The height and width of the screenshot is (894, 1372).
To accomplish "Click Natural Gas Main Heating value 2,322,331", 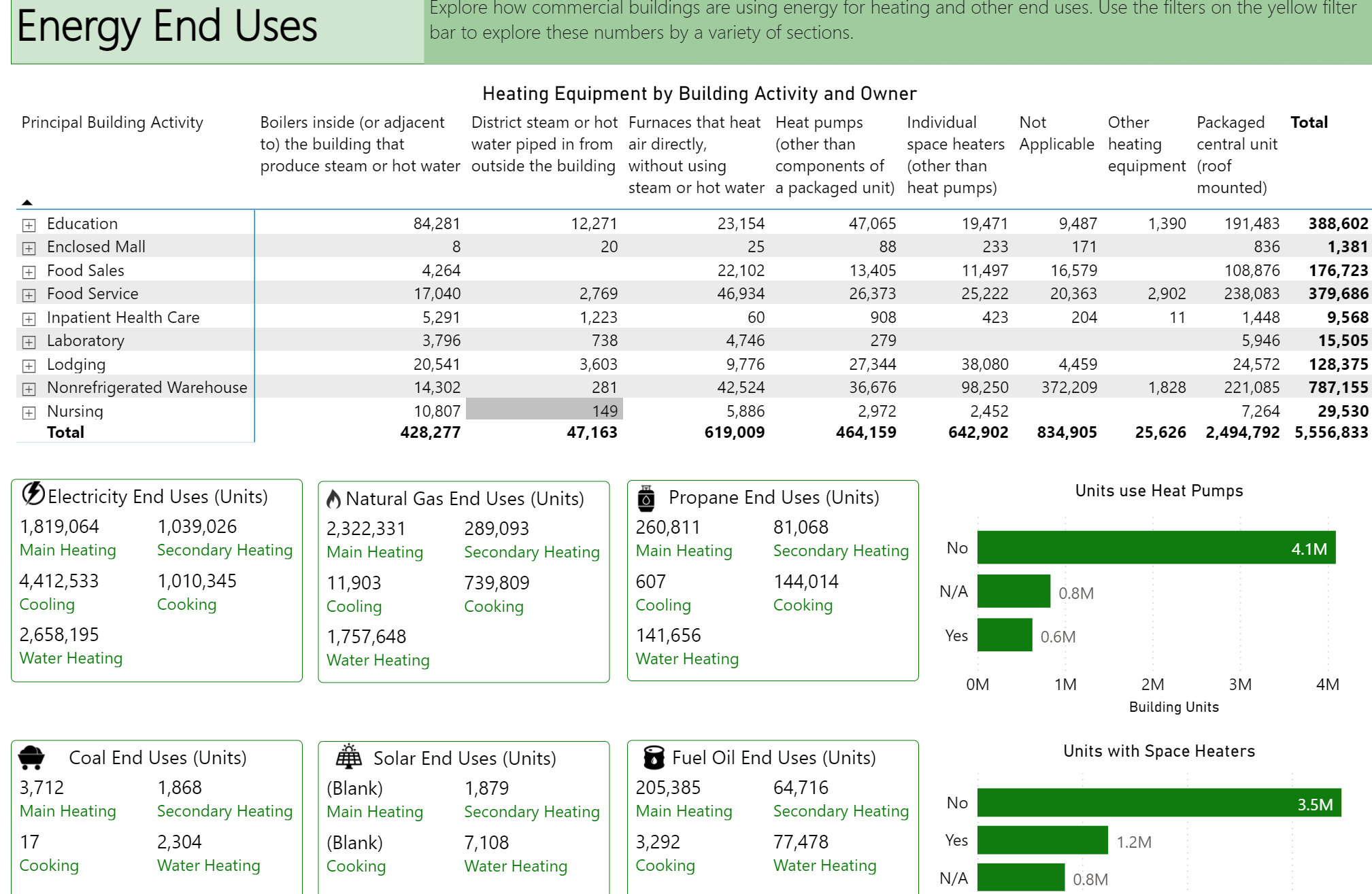I will coord(366,529).
